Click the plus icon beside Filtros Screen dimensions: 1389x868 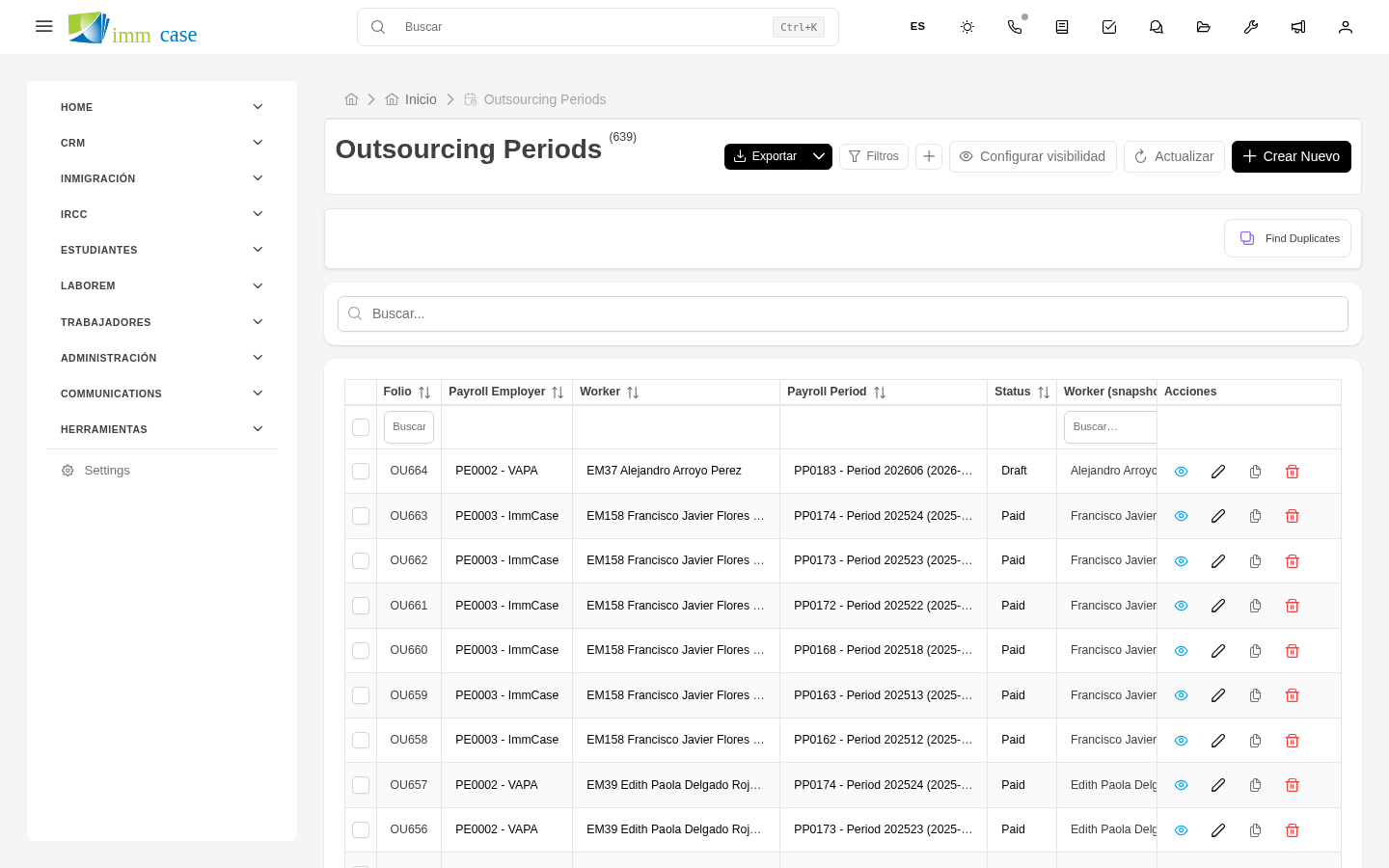coord(929,156)
